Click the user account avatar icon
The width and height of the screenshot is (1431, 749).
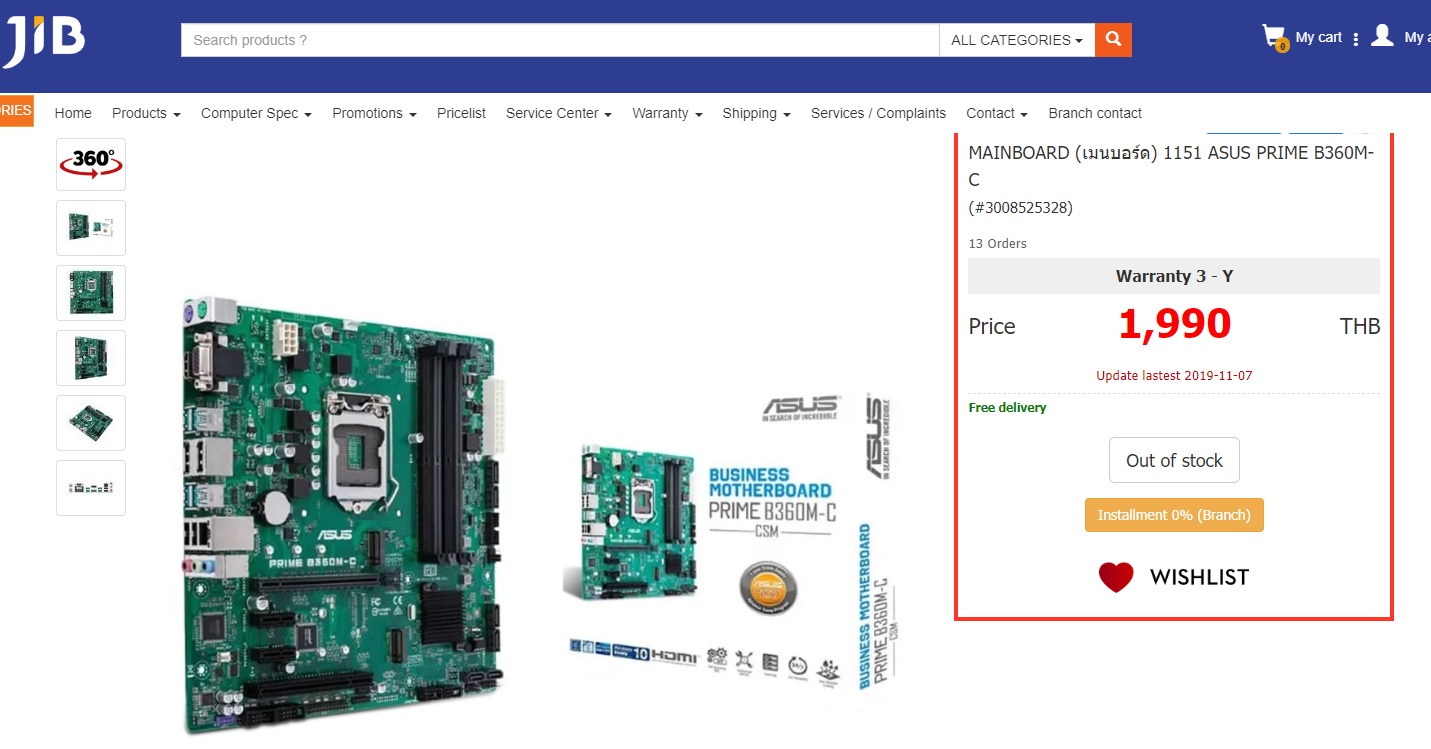click(1382, 37)
